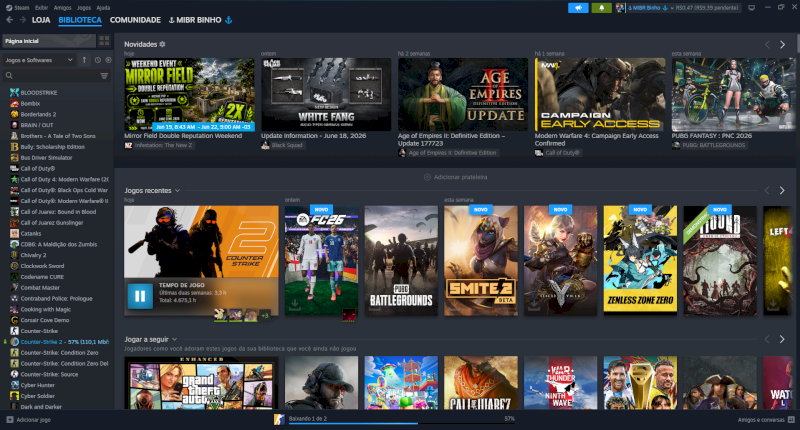Go back with the left arrow
800x430 pixels.
tap(9, 20)
